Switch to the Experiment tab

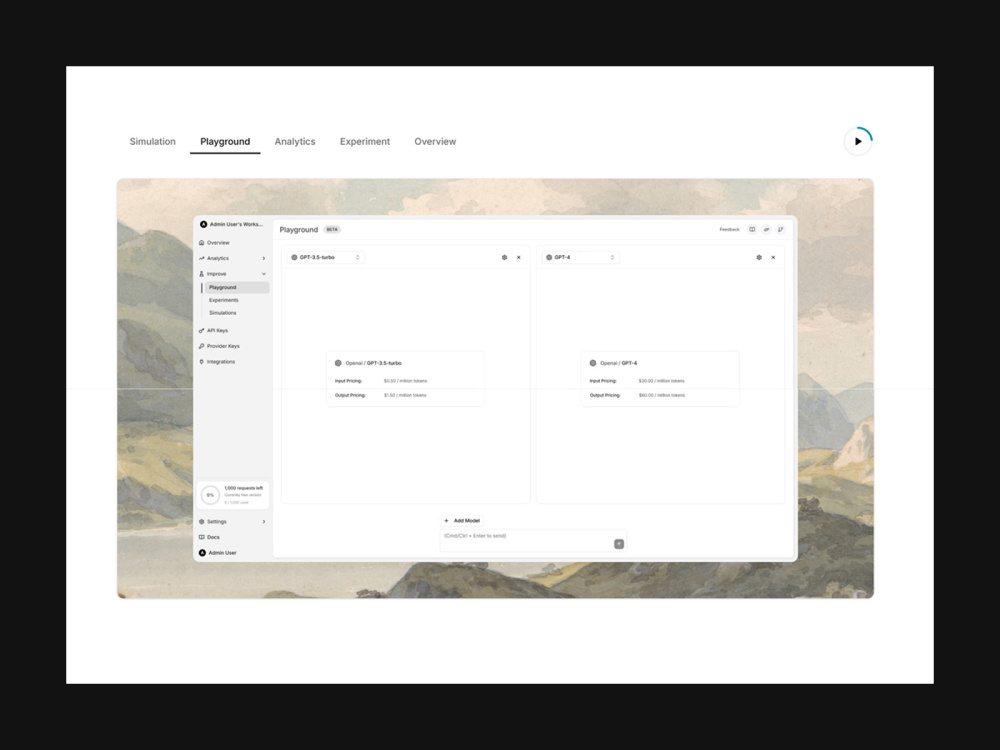[365, 142]
